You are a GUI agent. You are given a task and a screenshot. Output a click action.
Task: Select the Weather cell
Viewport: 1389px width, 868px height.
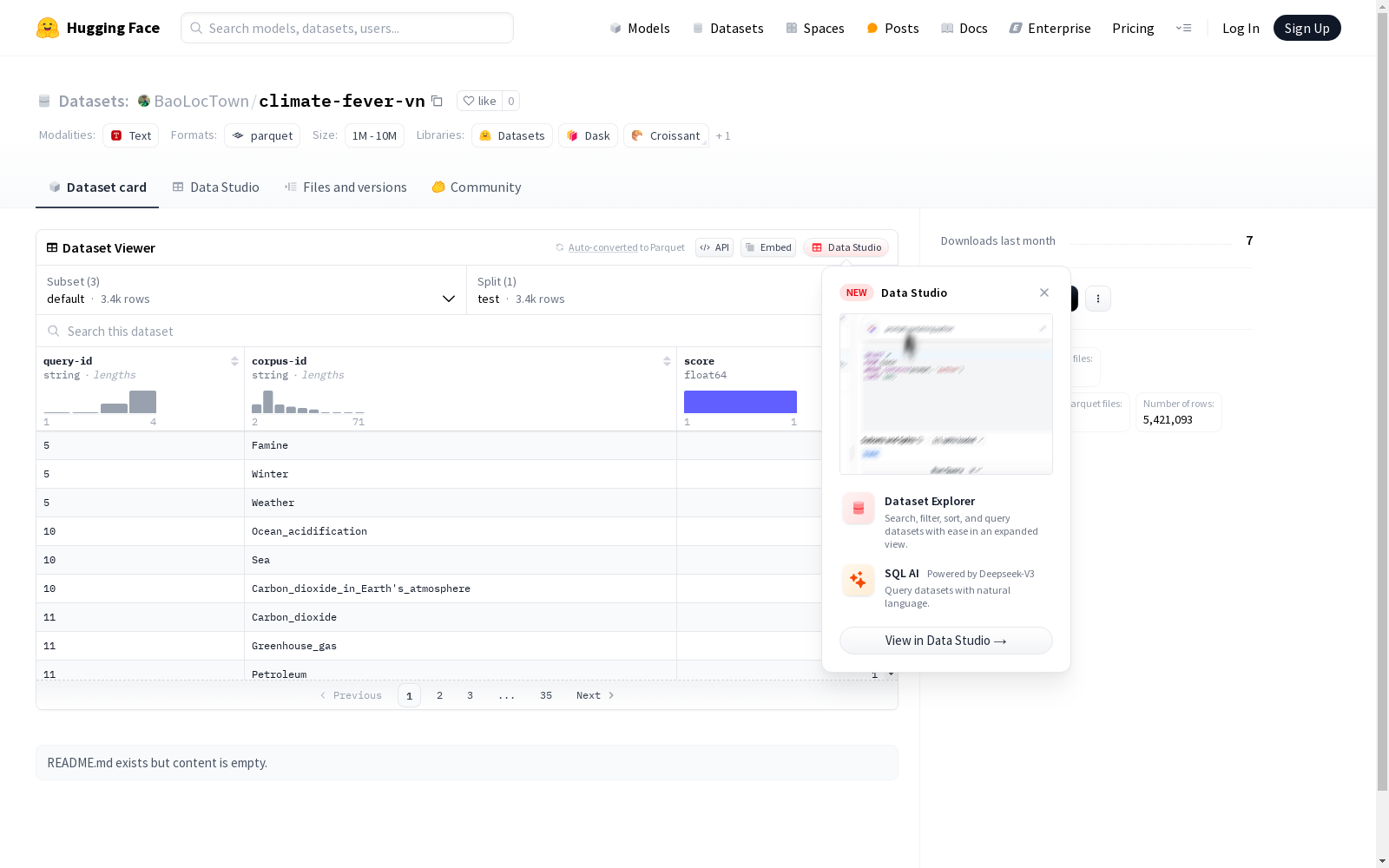(460, 503)
